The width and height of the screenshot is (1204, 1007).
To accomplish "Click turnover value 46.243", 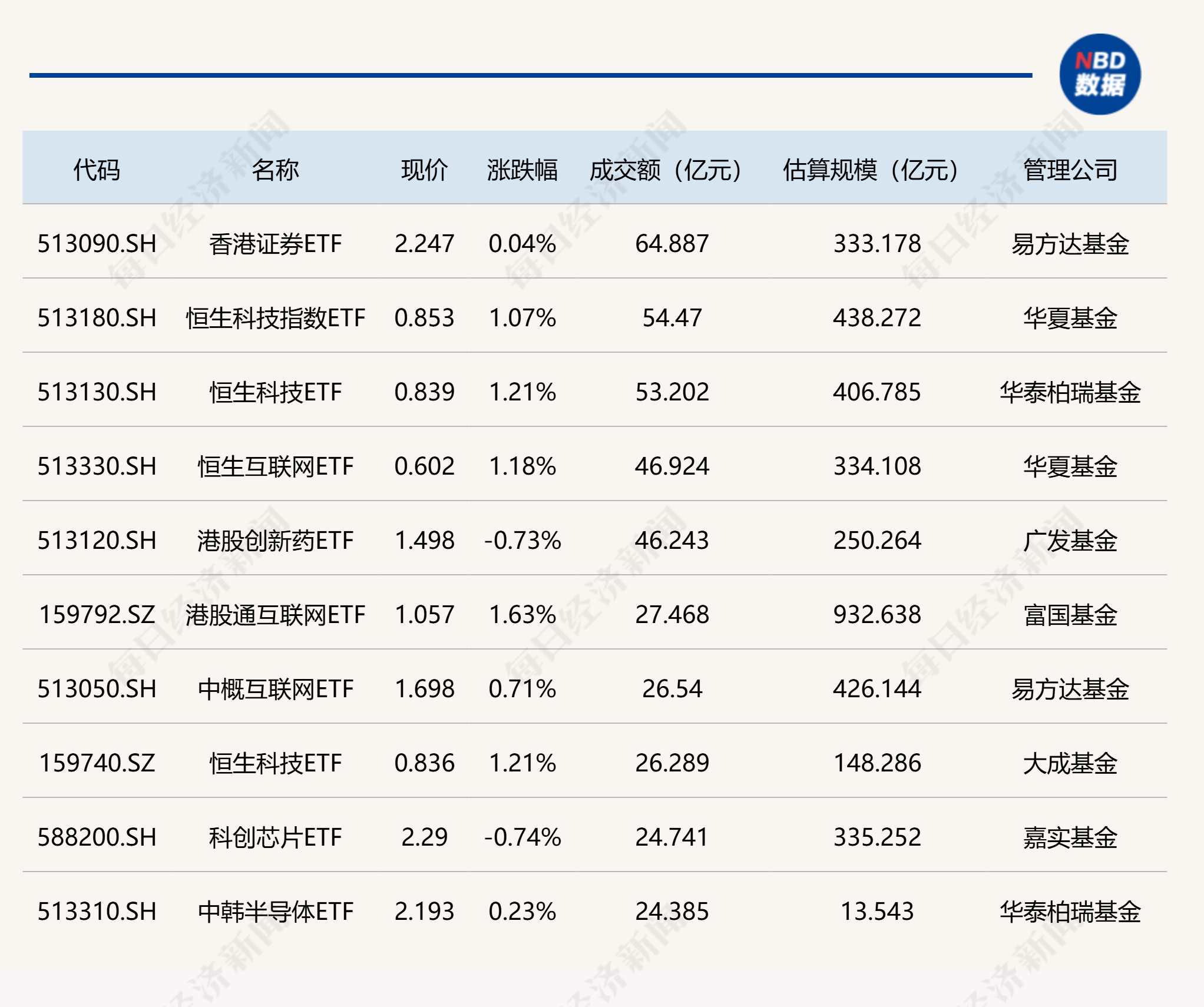I will [x=672, y=541].
